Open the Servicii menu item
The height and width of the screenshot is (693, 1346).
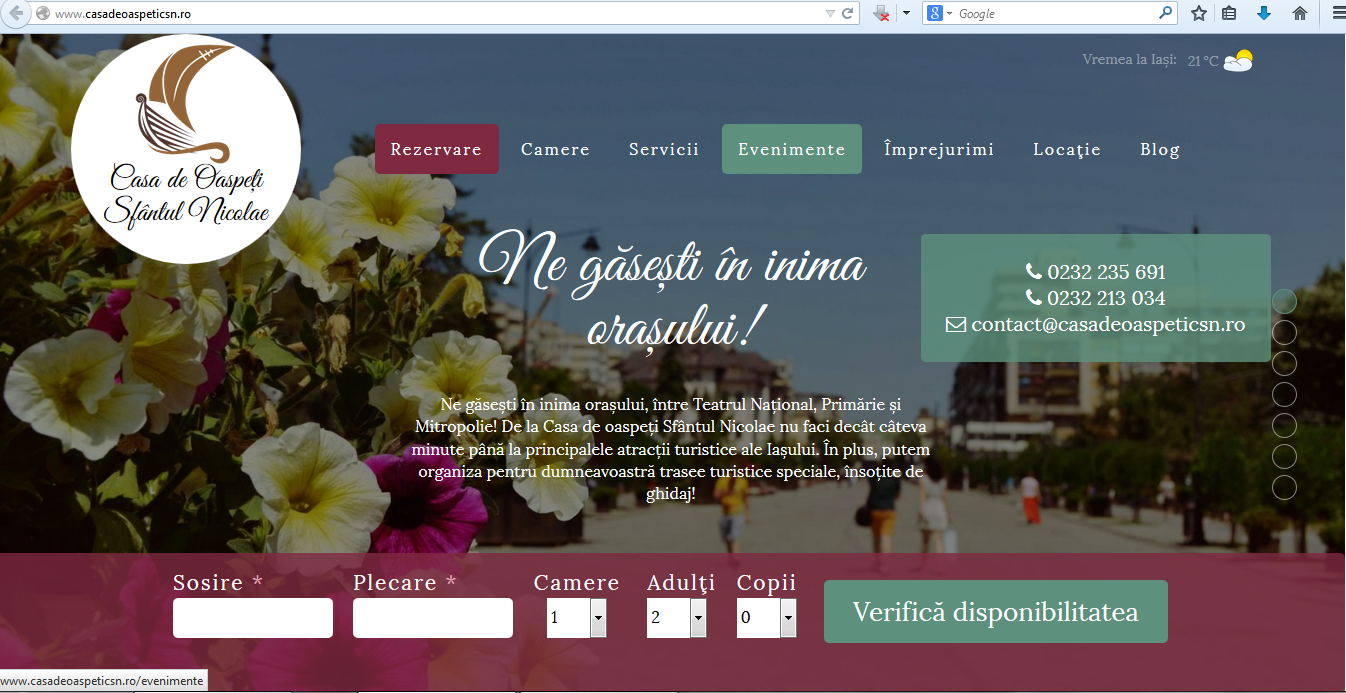663,148
